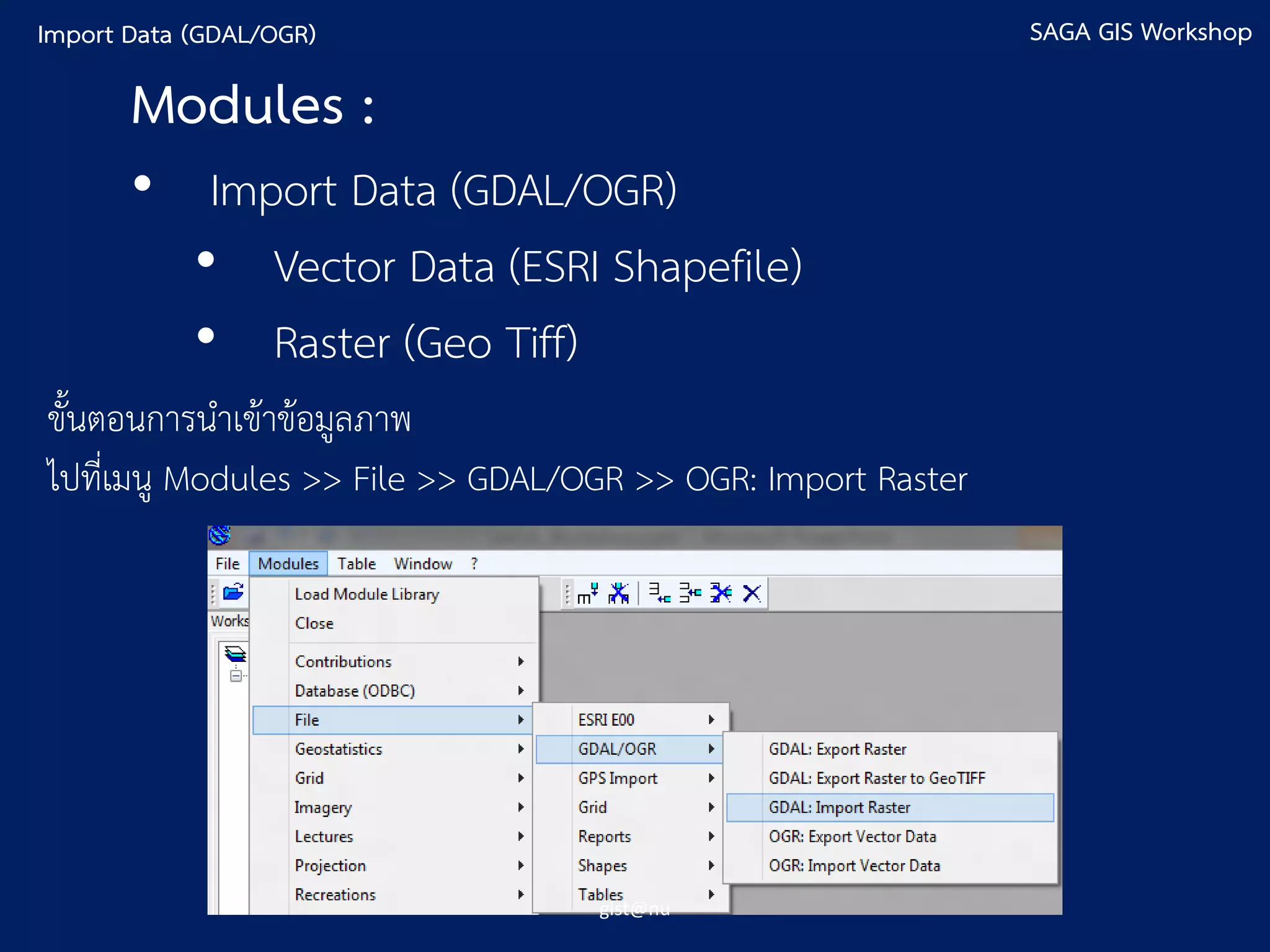The image size is (1270, 952).
Task: Click the toolbar icon with bracket and arrows
Action: (659, 593)
